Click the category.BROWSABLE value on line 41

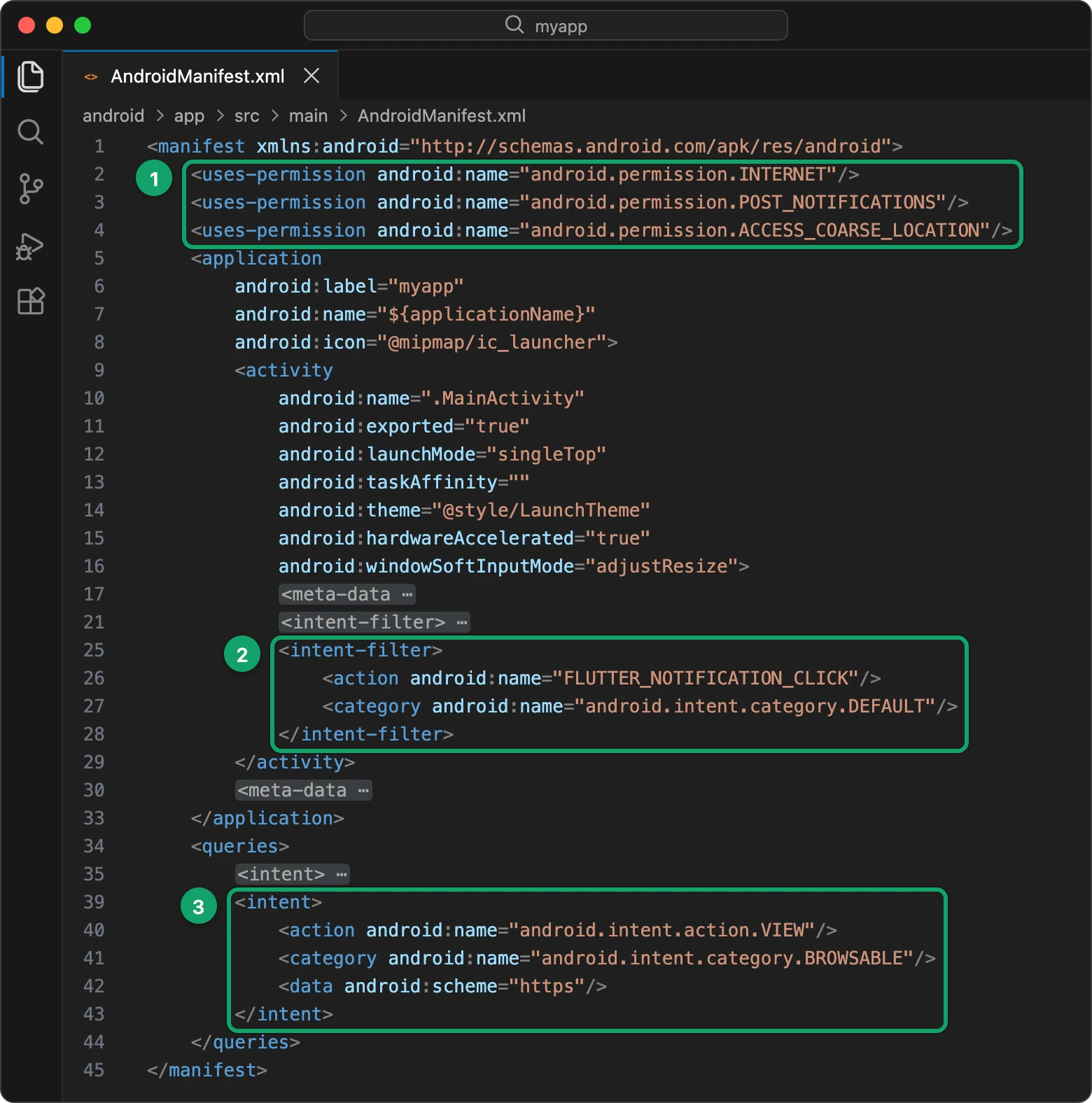(x=722, y=958)
